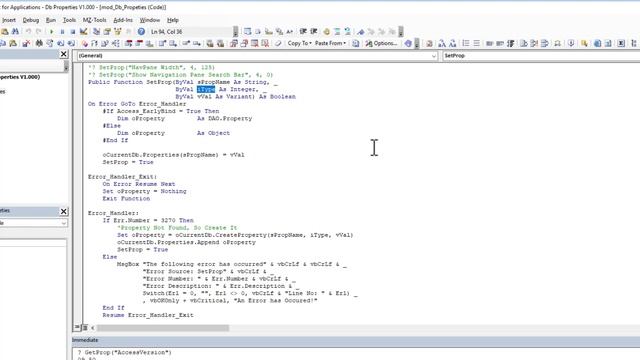Open the Add-Ins menu

click(x=123, y=20)
